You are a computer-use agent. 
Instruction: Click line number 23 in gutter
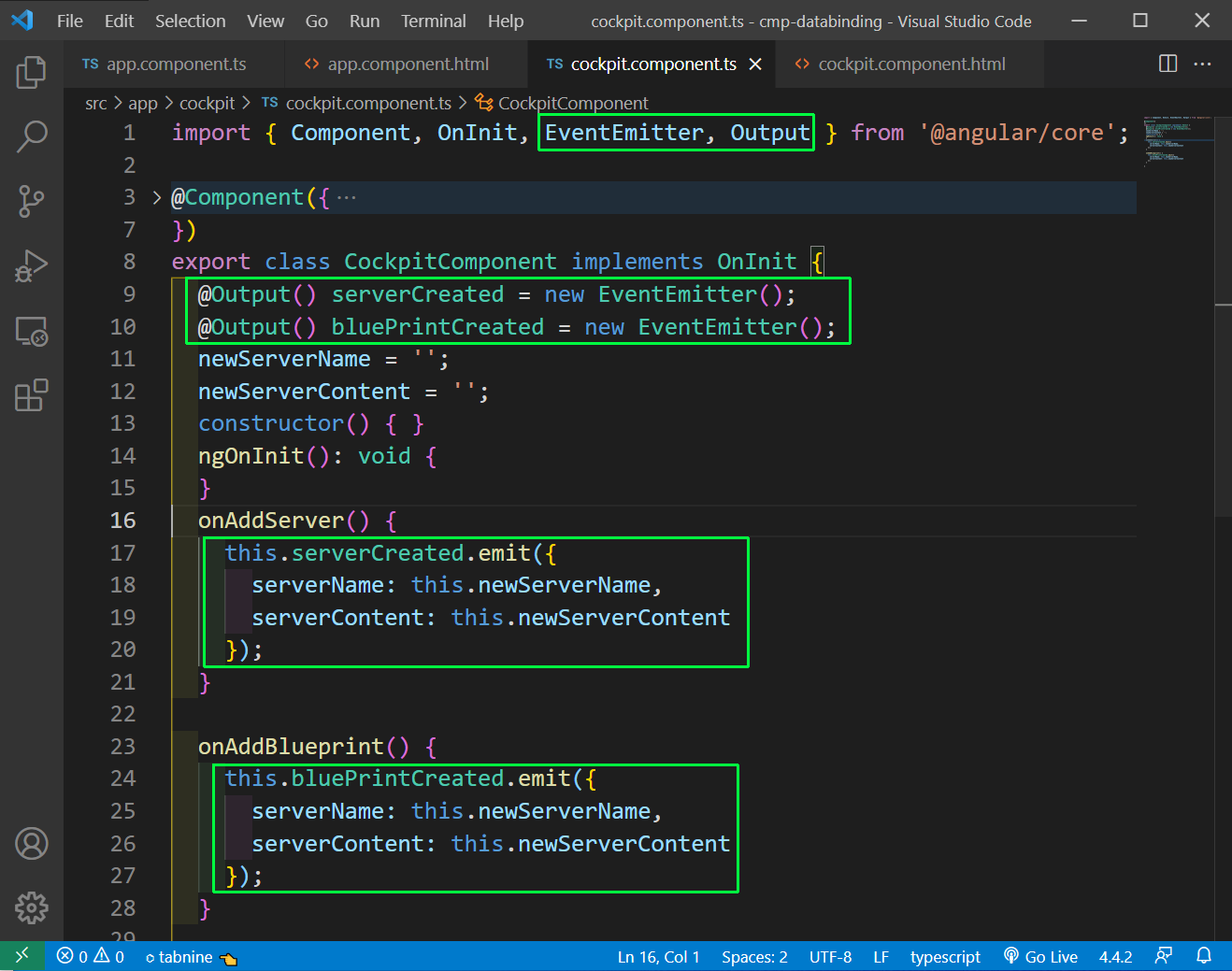pyautogui.click(x=122, y=747)
